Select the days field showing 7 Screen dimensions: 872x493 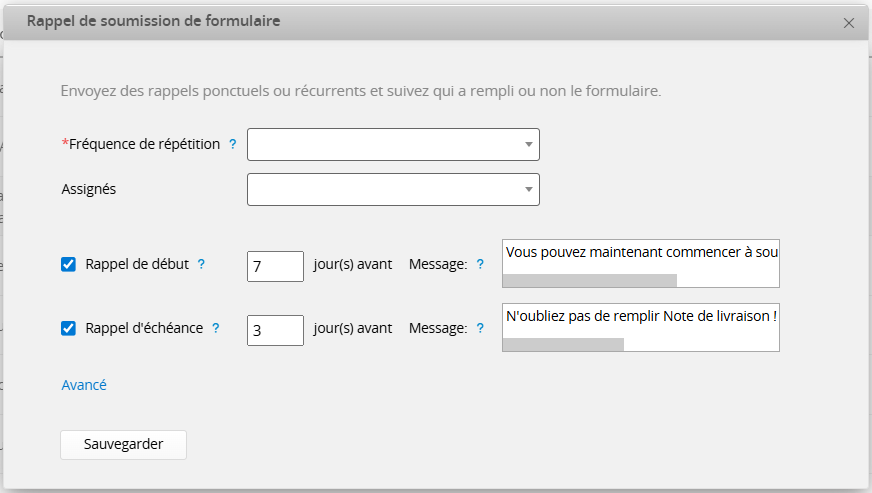pyautogui.click(x=275, y=266)
